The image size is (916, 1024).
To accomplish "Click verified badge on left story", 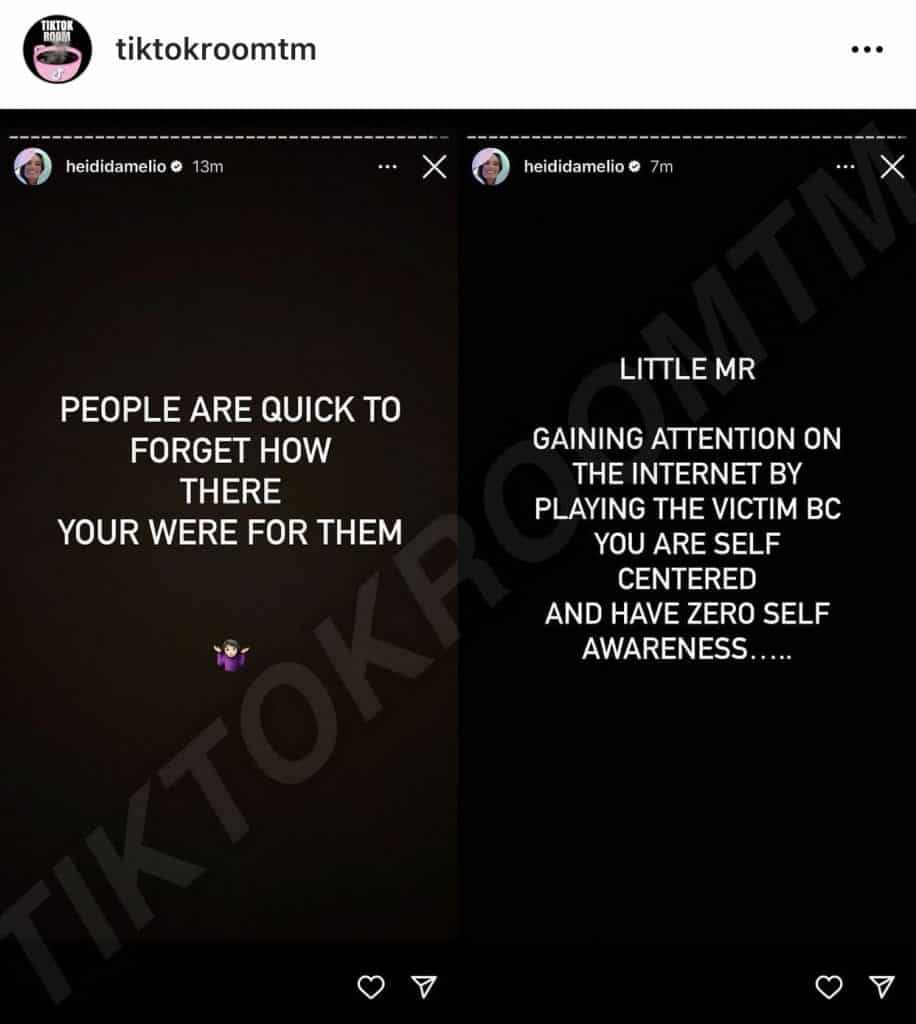I will point(176,167).
